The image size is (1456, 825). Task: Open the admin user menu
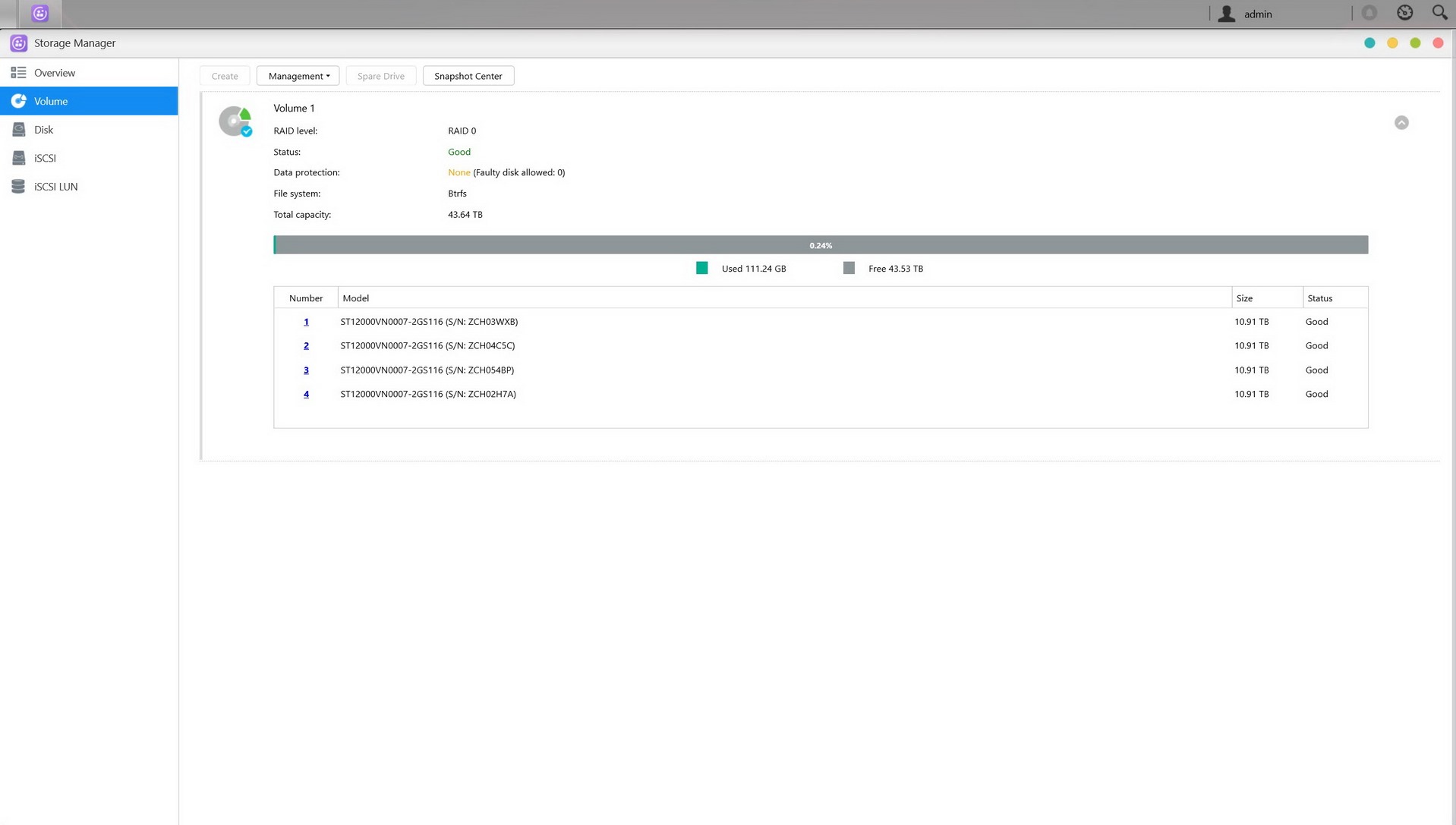[x=1258, y=14]
